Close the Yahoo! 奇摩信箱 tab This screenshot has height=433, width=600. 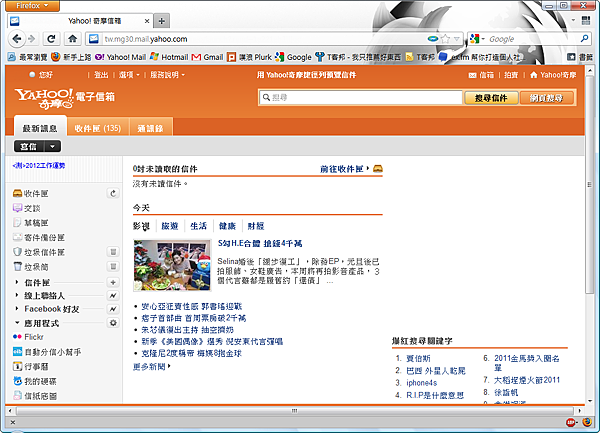(x=147, y=21)
